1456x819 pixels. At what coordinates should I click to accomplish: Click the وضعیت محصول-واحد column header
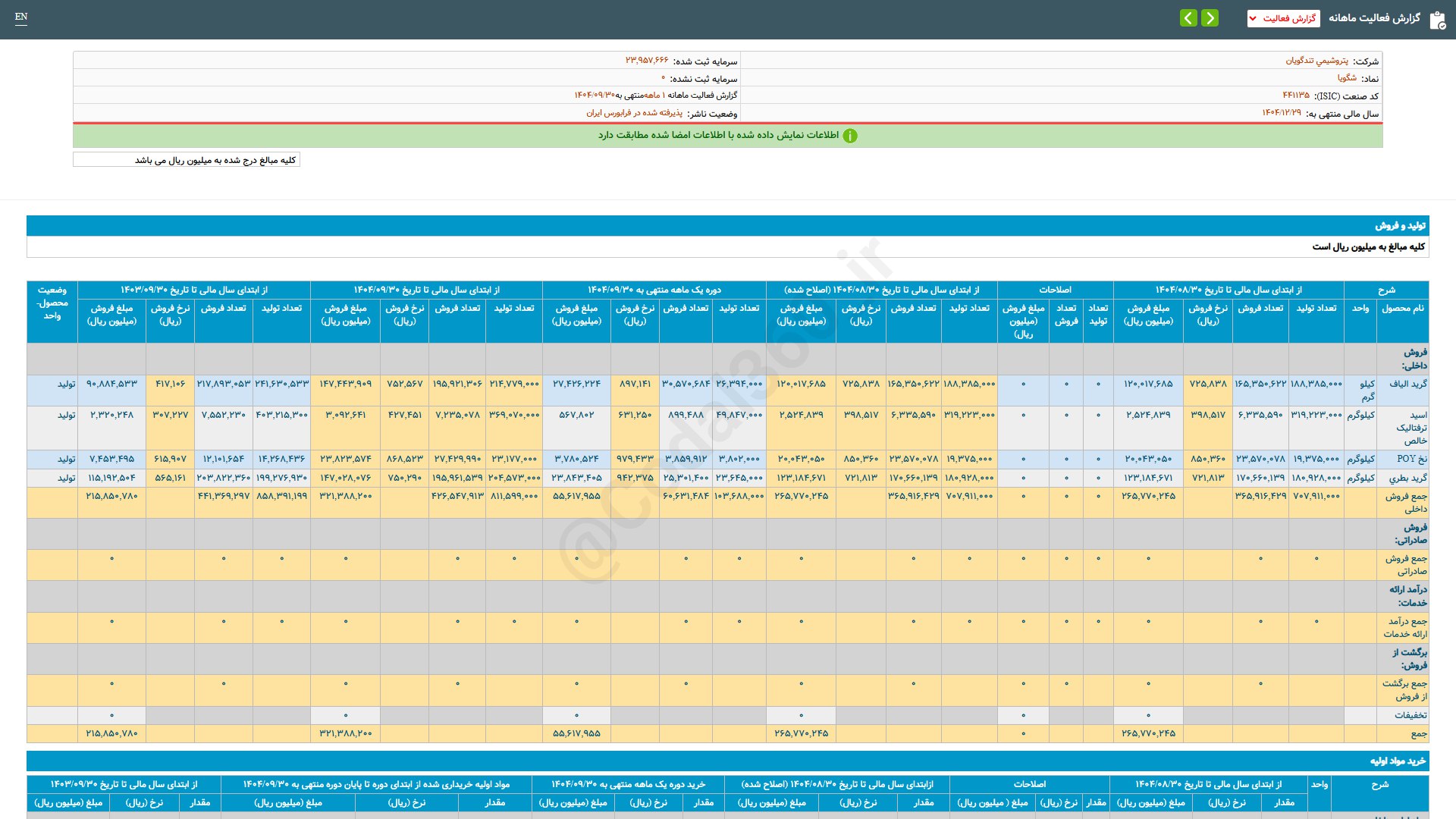click(52, 303)
